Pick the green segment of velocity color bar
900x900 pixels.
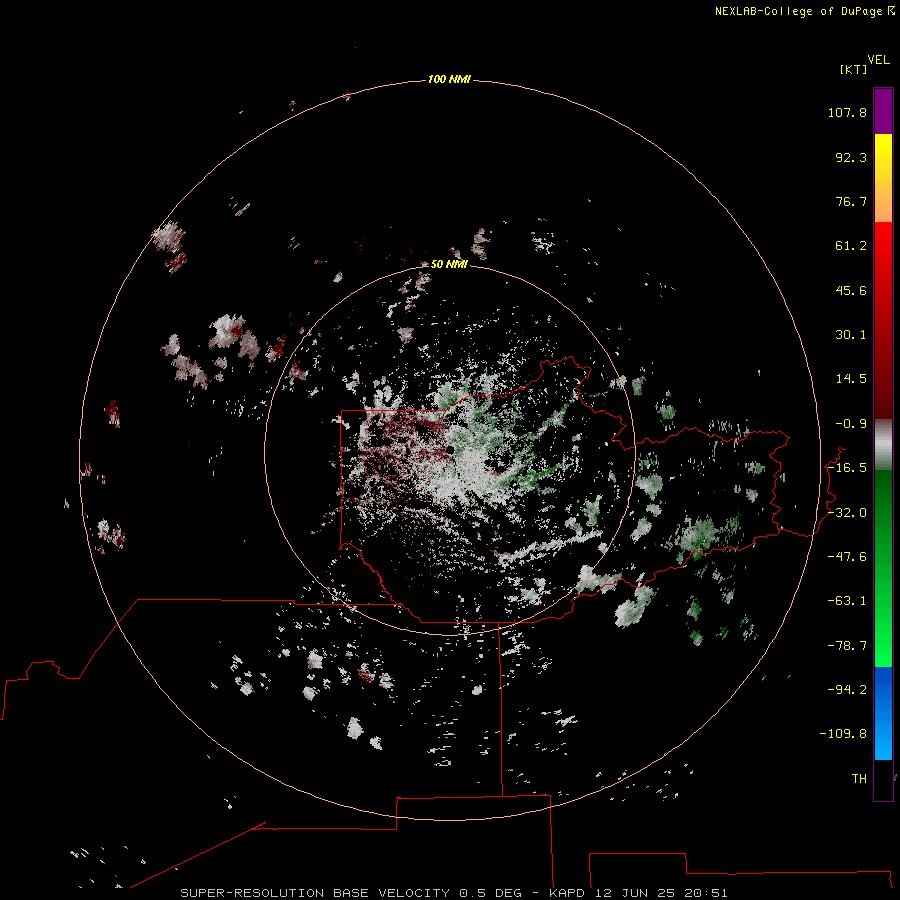click(883, 568)
